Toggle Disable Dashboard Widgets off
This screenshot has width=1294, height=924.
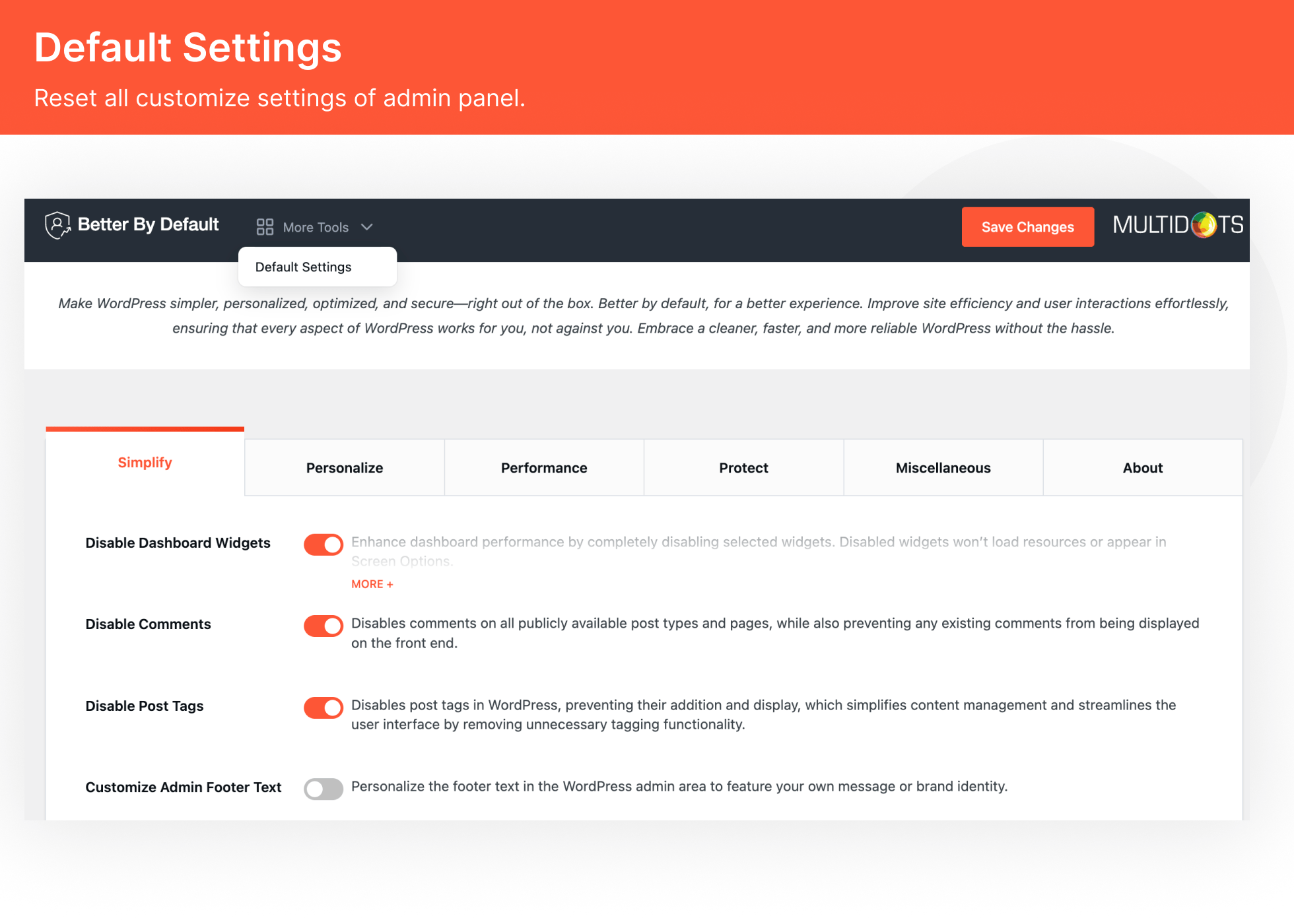323,544
